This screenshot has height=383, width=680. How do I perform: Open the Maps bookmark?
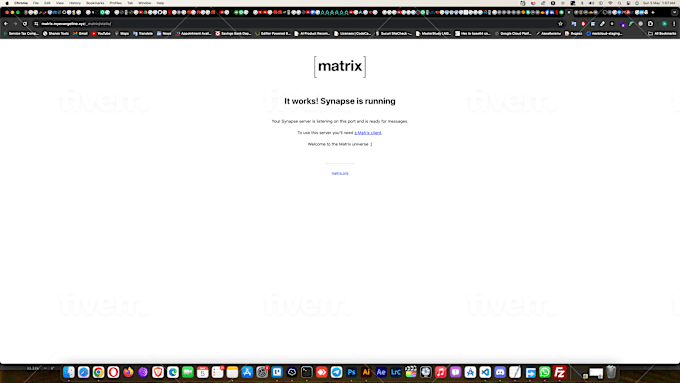pos(122,33)
